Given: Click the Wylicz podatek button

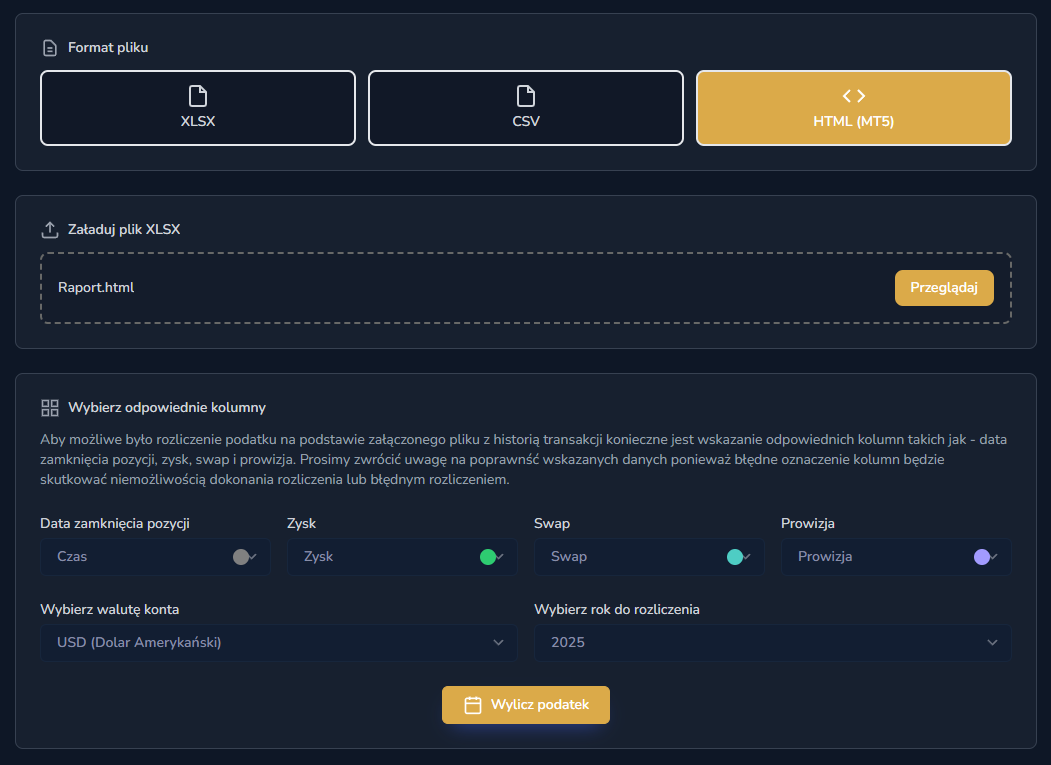Looking at the screenshot, I should click(526, 705).
